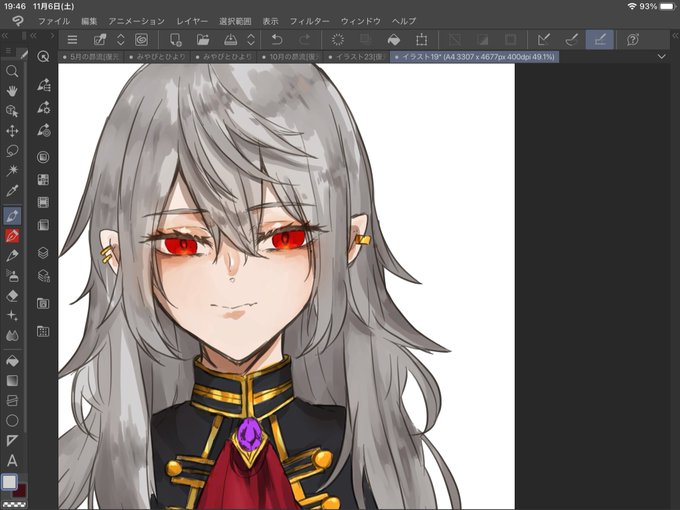
Task: Select the main drawing color swatch
Action: point(10,481)
